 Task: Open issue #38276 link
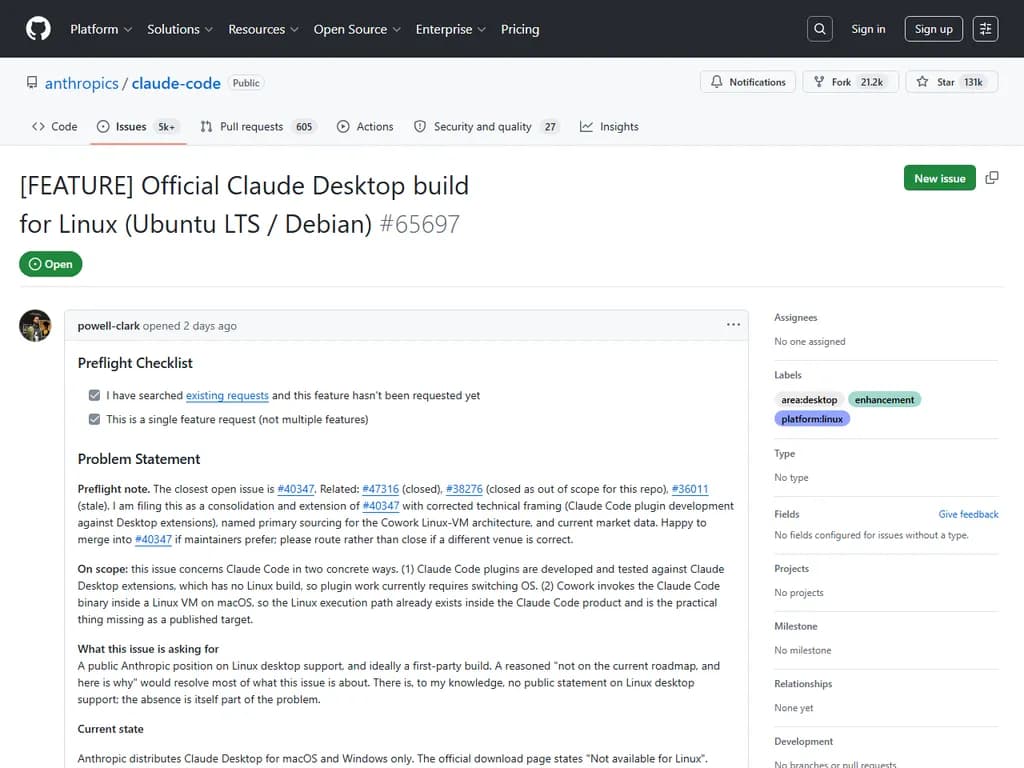[x=464, y=488]
